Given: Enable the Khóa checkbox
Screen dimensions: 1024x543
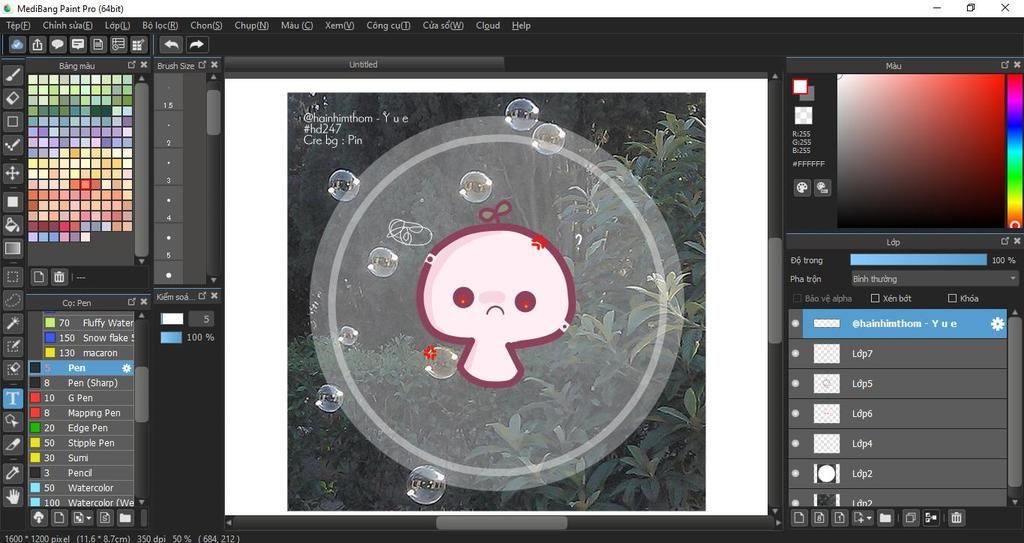Looking at the screenshot, I should point(952,298).
